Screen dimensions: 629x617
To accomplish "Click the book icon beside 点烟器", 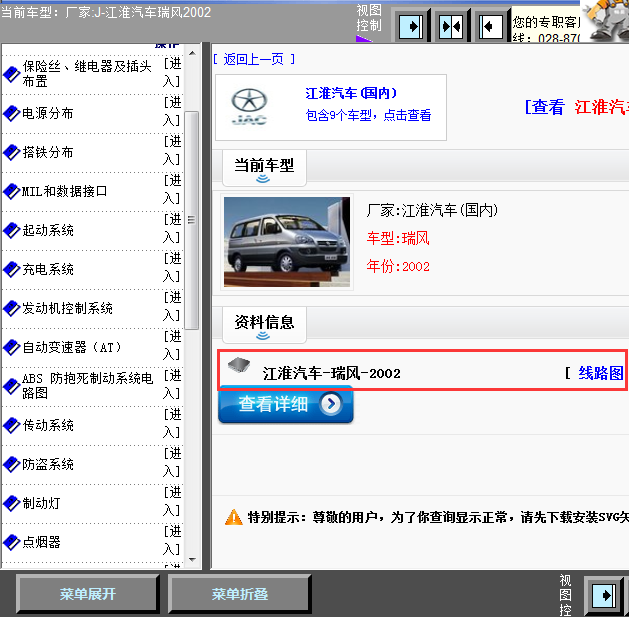I will pos(11,542).
